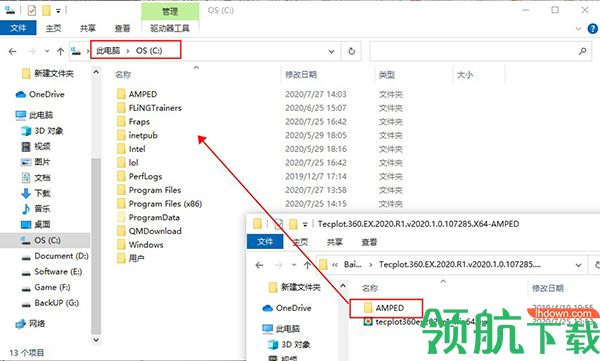The height and width of the screenshot is (361, 600).
Task: Select 此电脑 in the C: window sidebar
Action: point(34,115)
